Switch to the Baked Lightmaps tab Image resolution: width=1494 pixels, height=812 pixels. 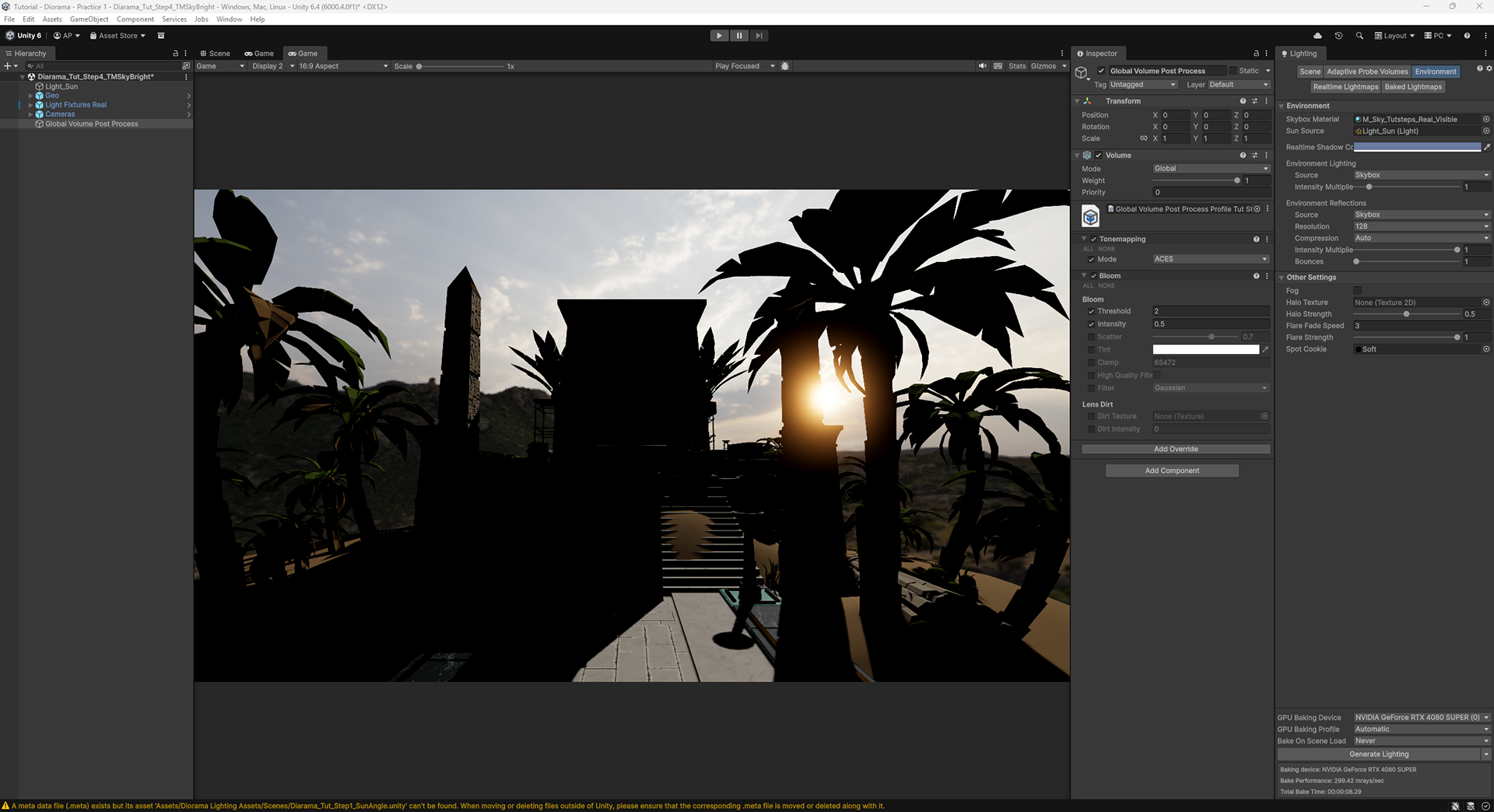1413,87
